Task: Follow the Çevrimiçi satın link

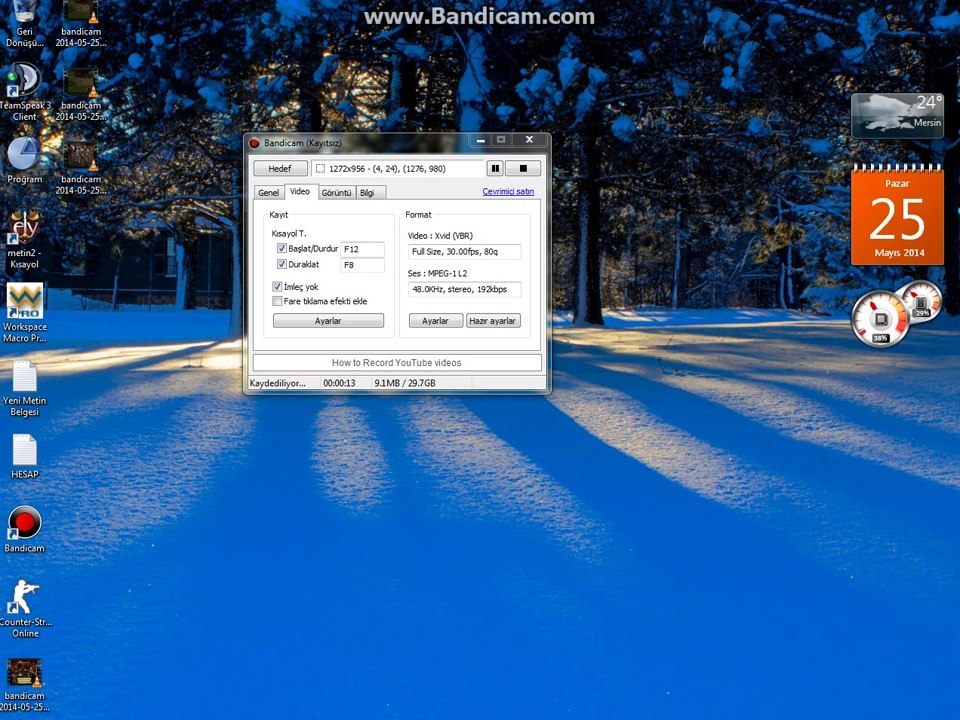Action: pyautogui.click(x=508, y=192)
